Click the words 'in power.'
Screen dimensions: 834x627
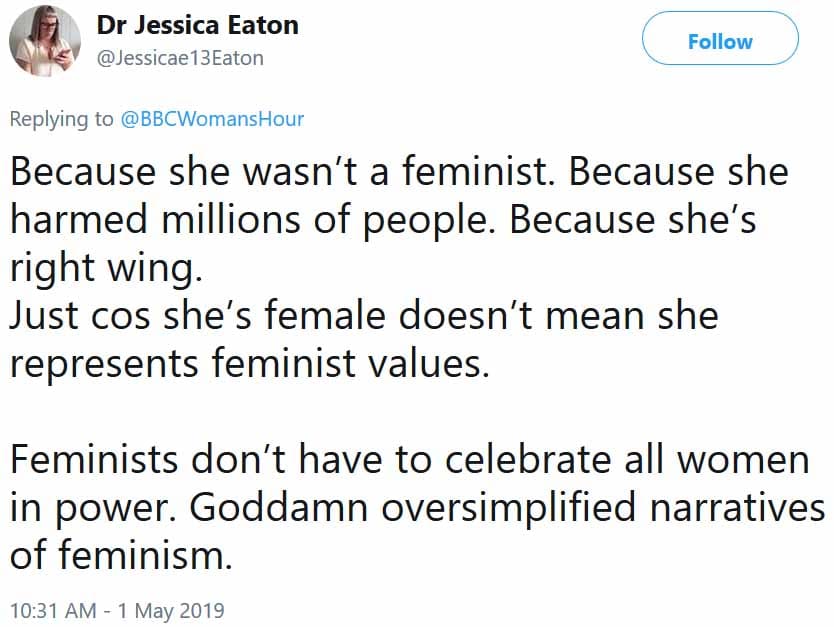coord(93,507)
